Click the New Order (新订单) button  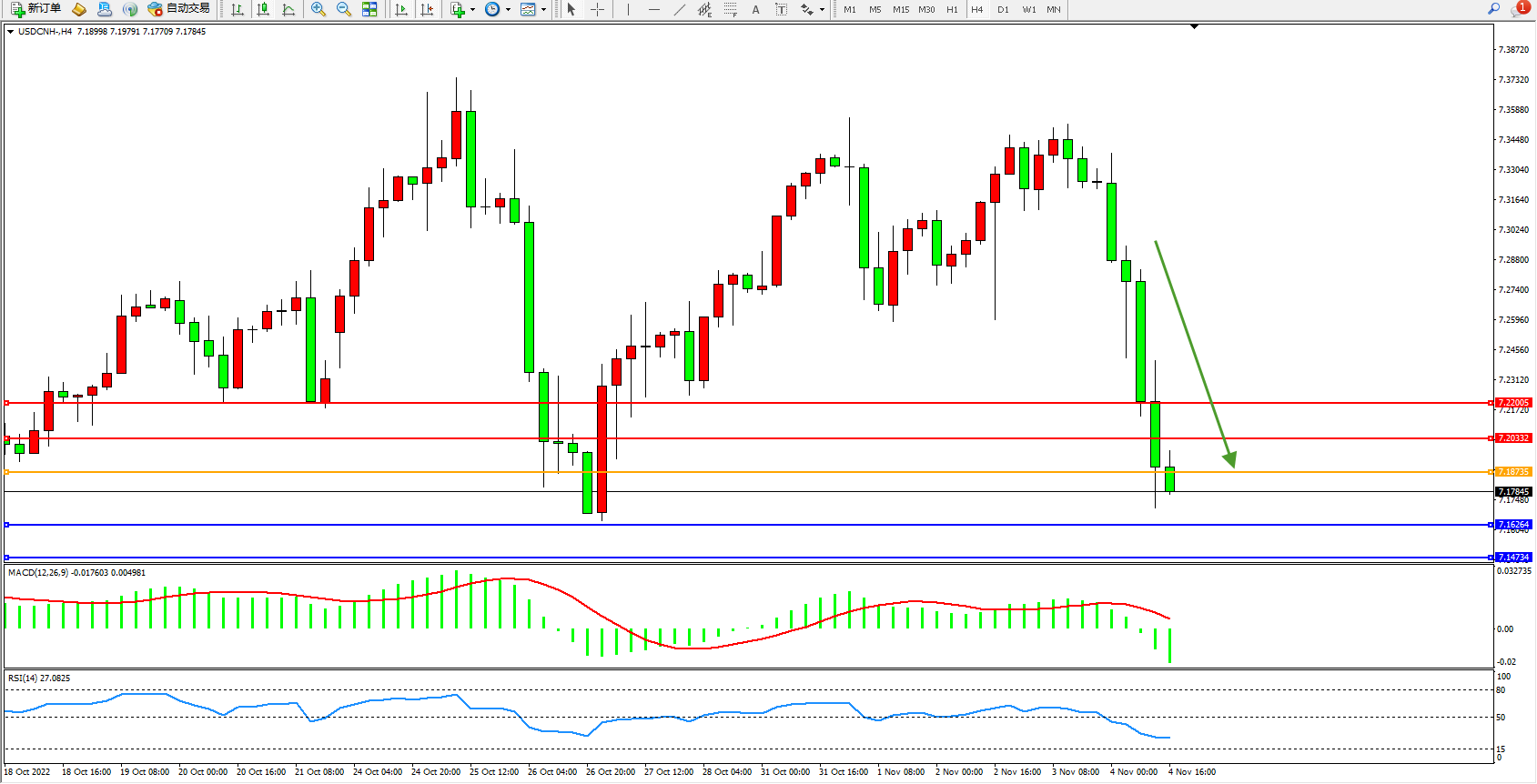coord(36,9)
